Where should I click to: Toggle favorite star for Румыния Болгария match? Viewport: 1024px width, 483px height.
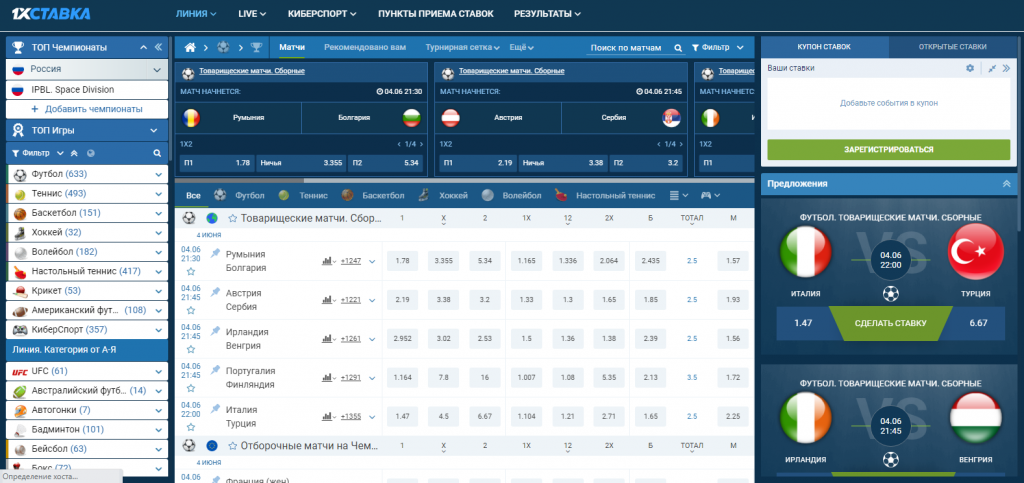pos(191,271)
